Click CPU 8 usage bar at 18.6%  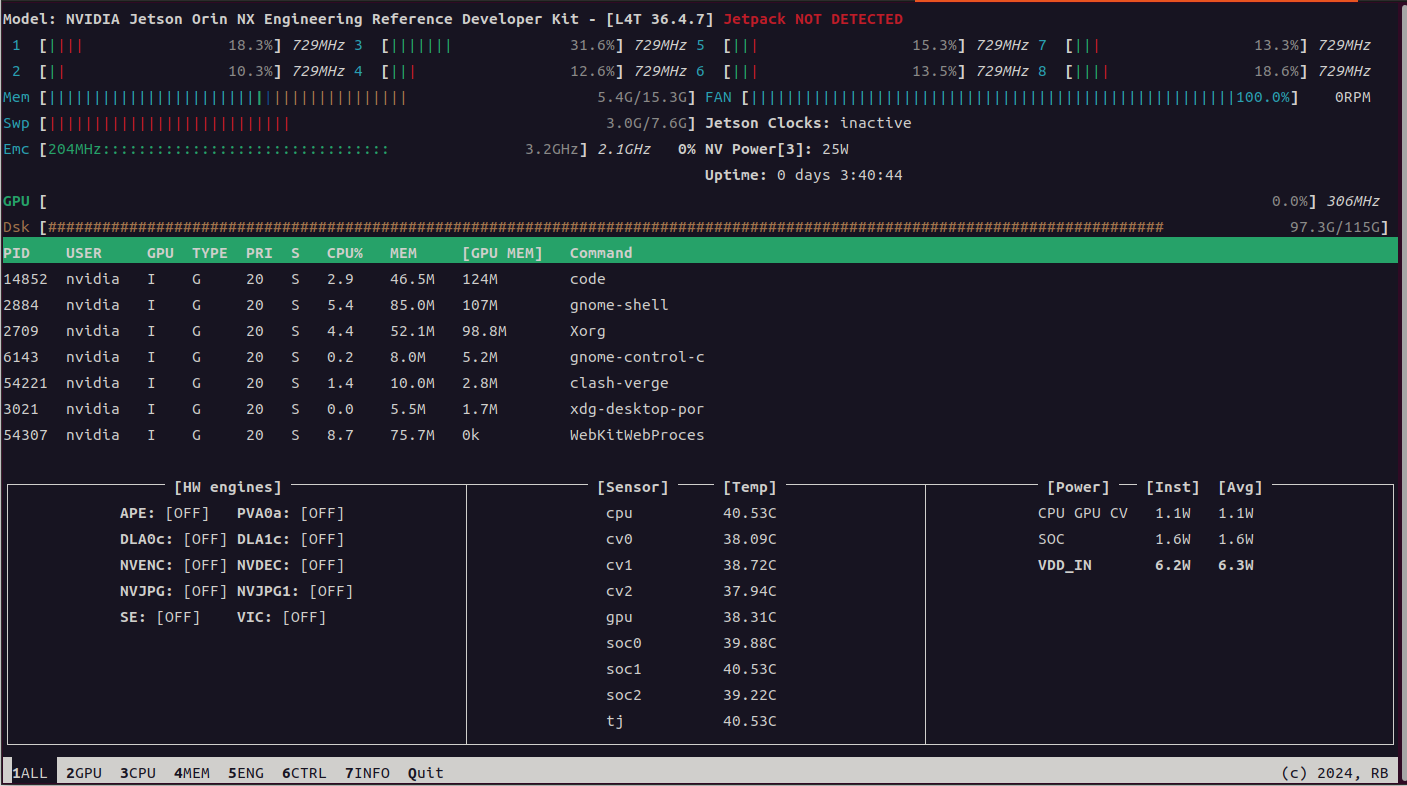coord(1188,71)
